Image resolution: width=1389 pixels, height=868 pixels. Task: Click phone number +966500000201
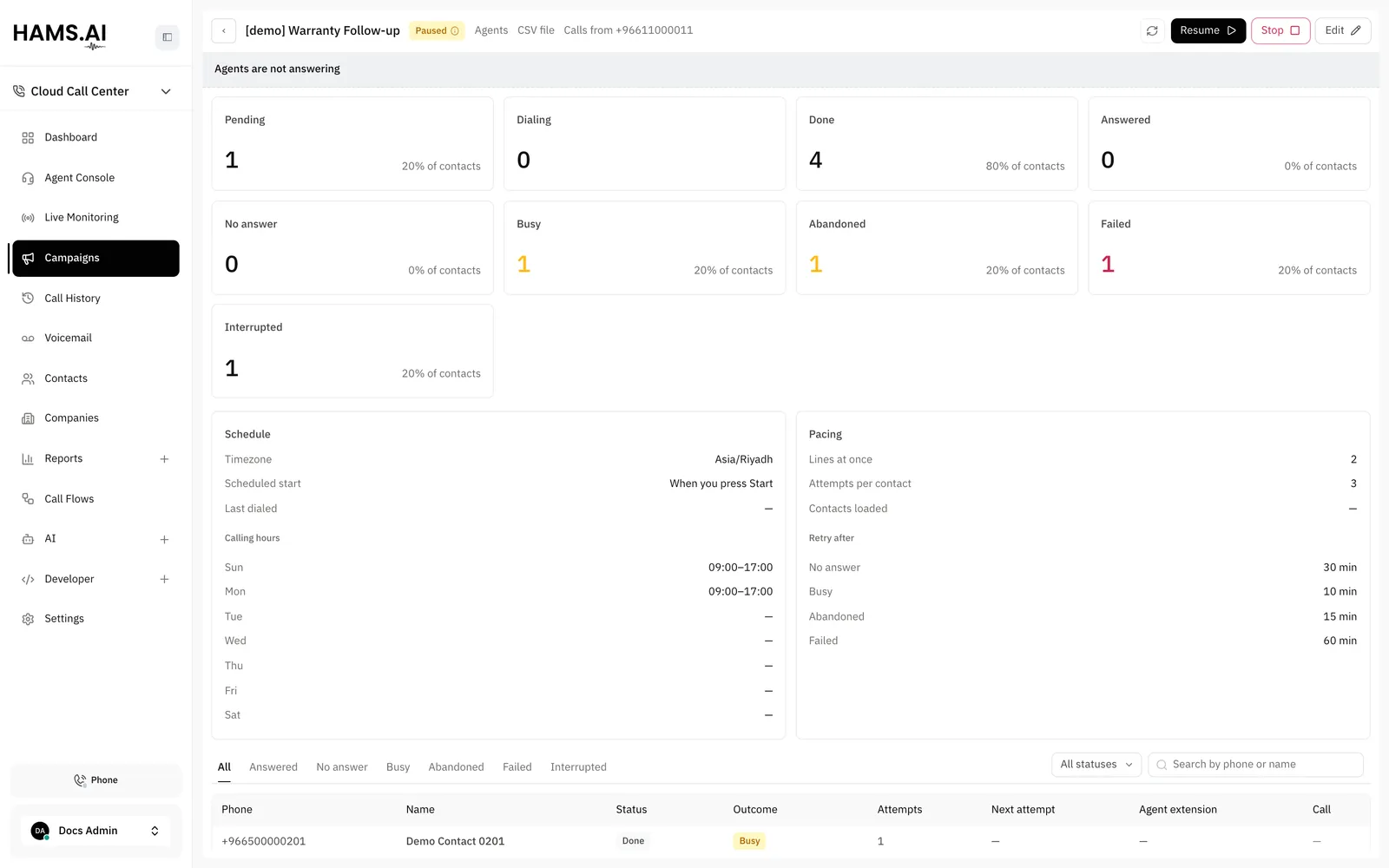point(263,841)
